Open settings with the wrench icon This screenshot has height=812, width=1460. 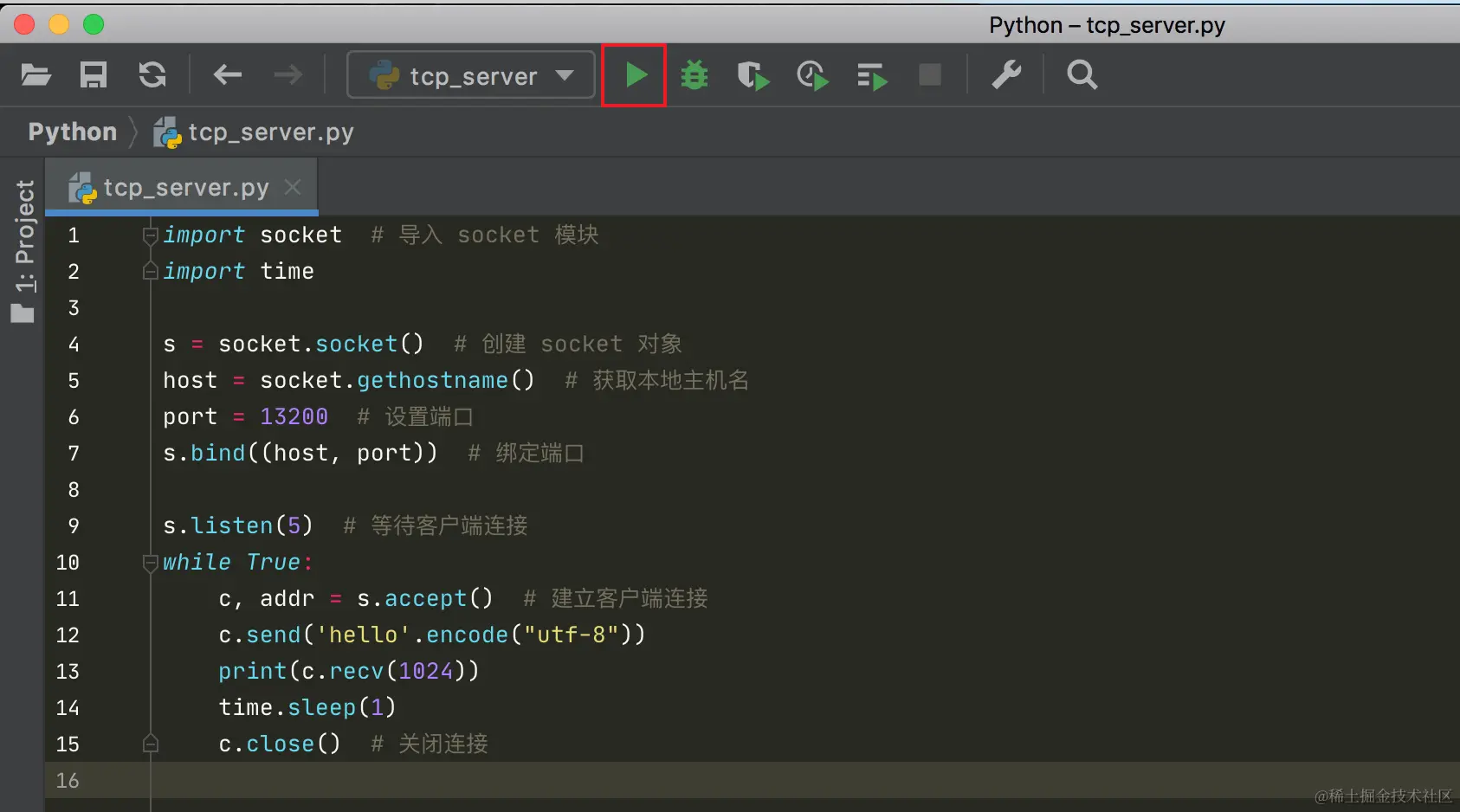point(1006,75)
